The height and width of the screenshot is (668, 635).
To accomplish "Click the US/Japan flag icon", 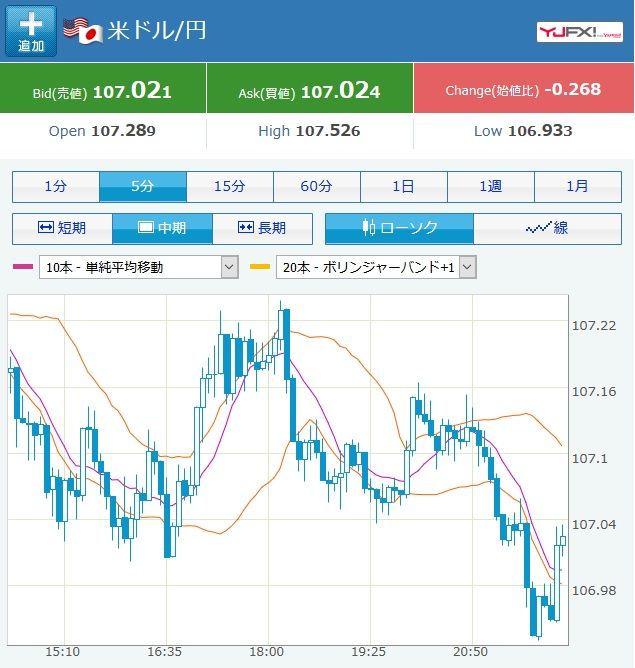I will [83, 31].
